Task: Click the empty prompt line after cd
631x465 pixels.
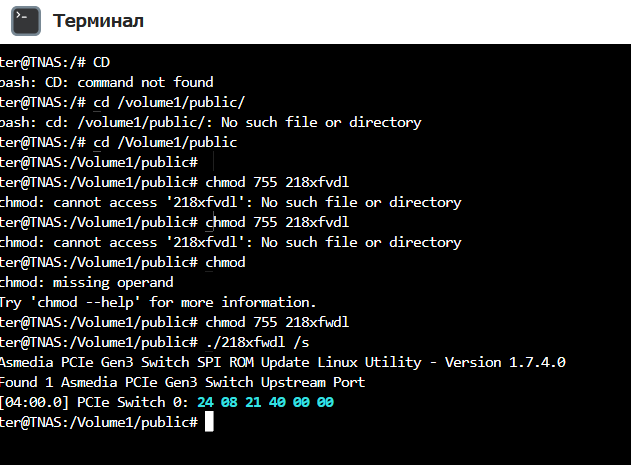Action: [x=99, y=163]
